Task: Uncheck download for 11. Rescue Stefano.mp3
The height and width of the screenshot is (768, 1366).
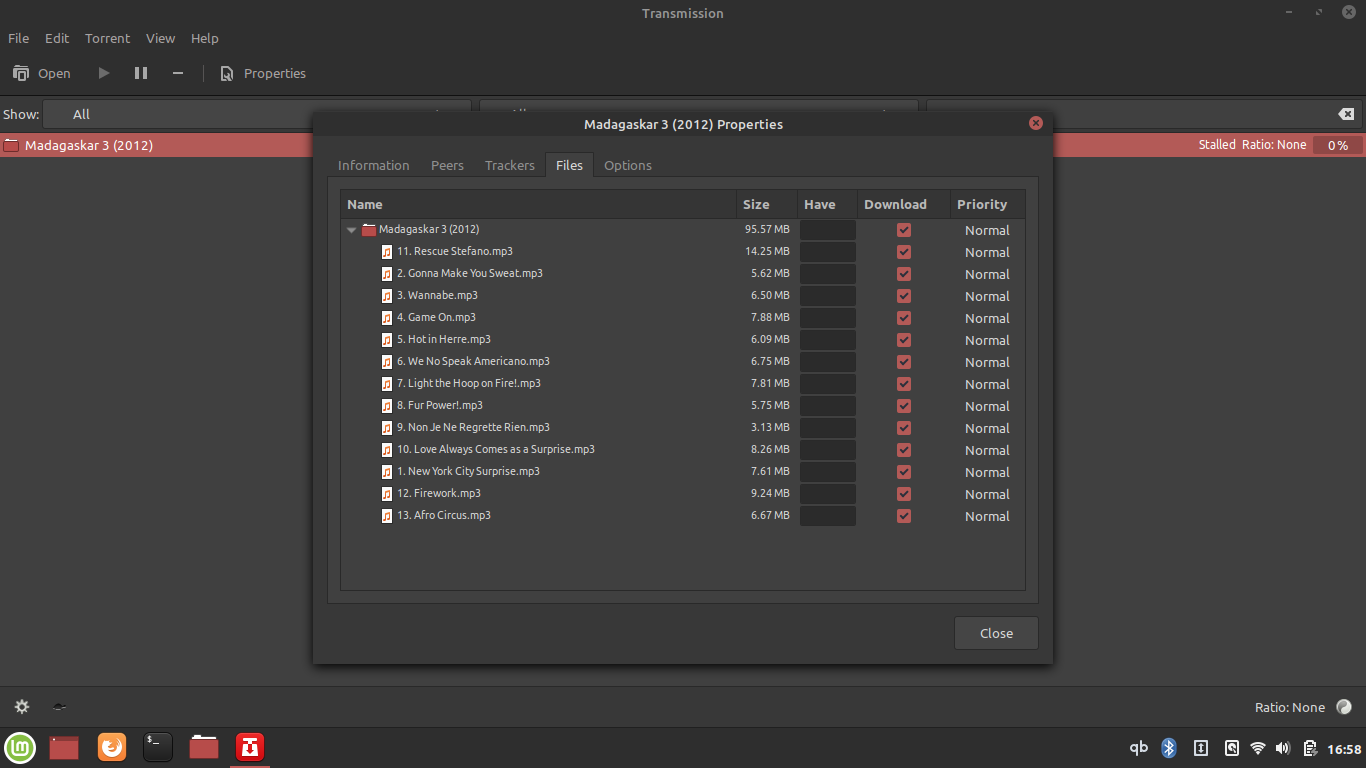Action: (904, 252)
